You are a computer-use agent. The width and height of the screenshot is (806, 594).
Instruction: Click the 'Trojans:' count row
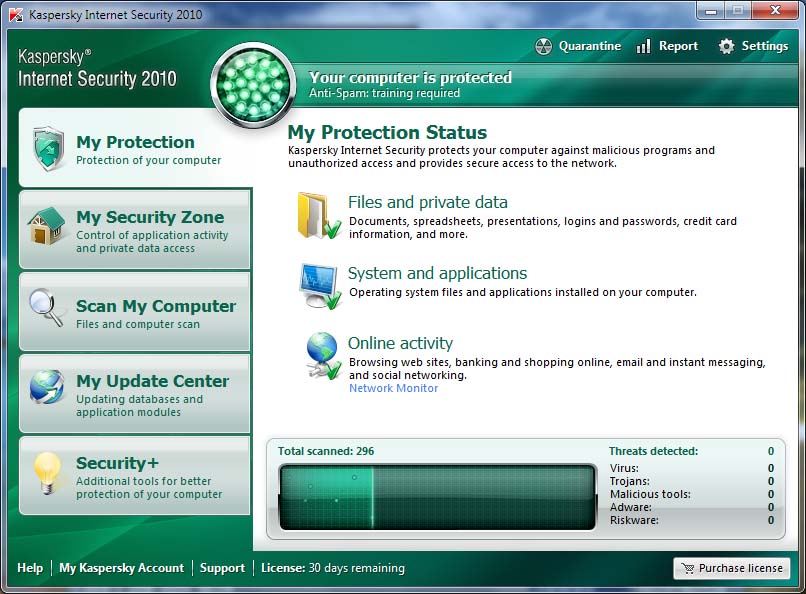click(x=692, y=481)
